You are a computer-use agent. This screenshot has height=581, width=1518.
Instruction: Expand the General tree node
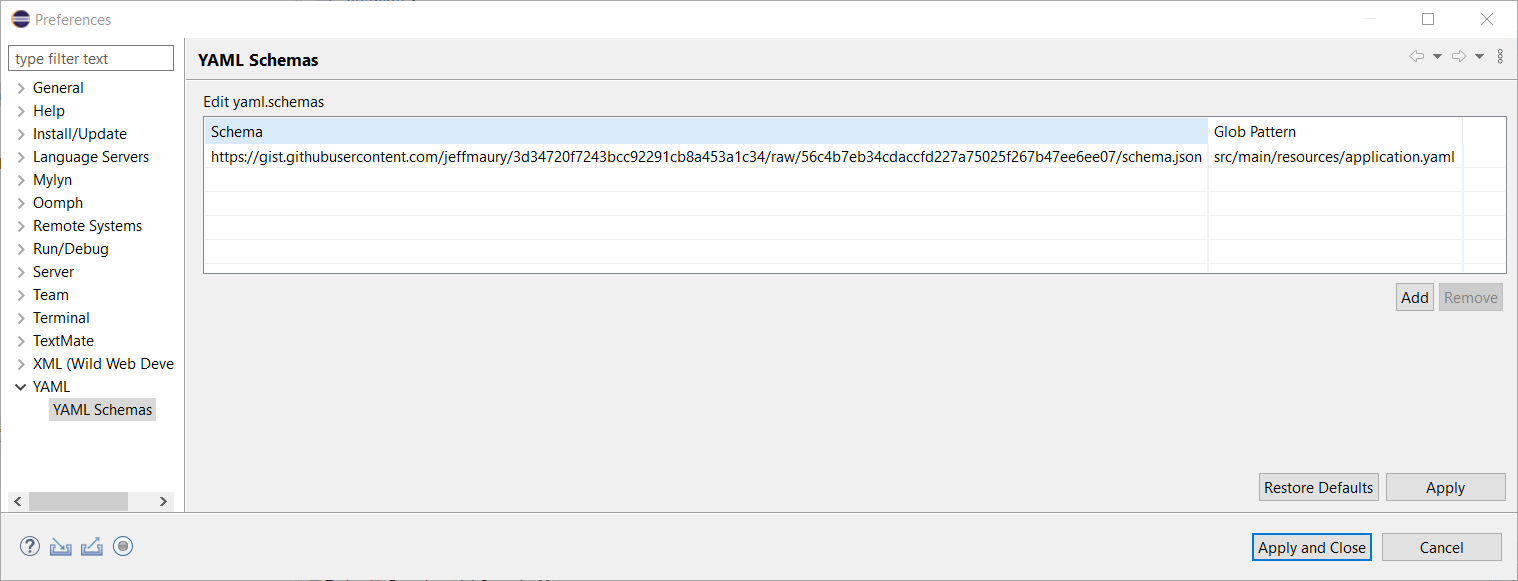pos(21,87)
